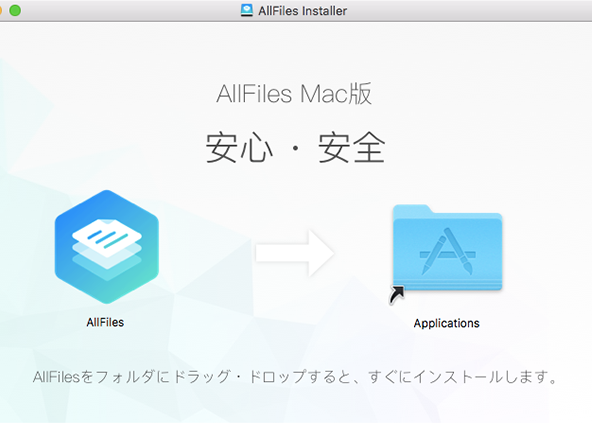The width and height of the screenshot is (592, 438).
Task: Click the disk icon beside AllFiles Installer title
Action: point(247,10)
